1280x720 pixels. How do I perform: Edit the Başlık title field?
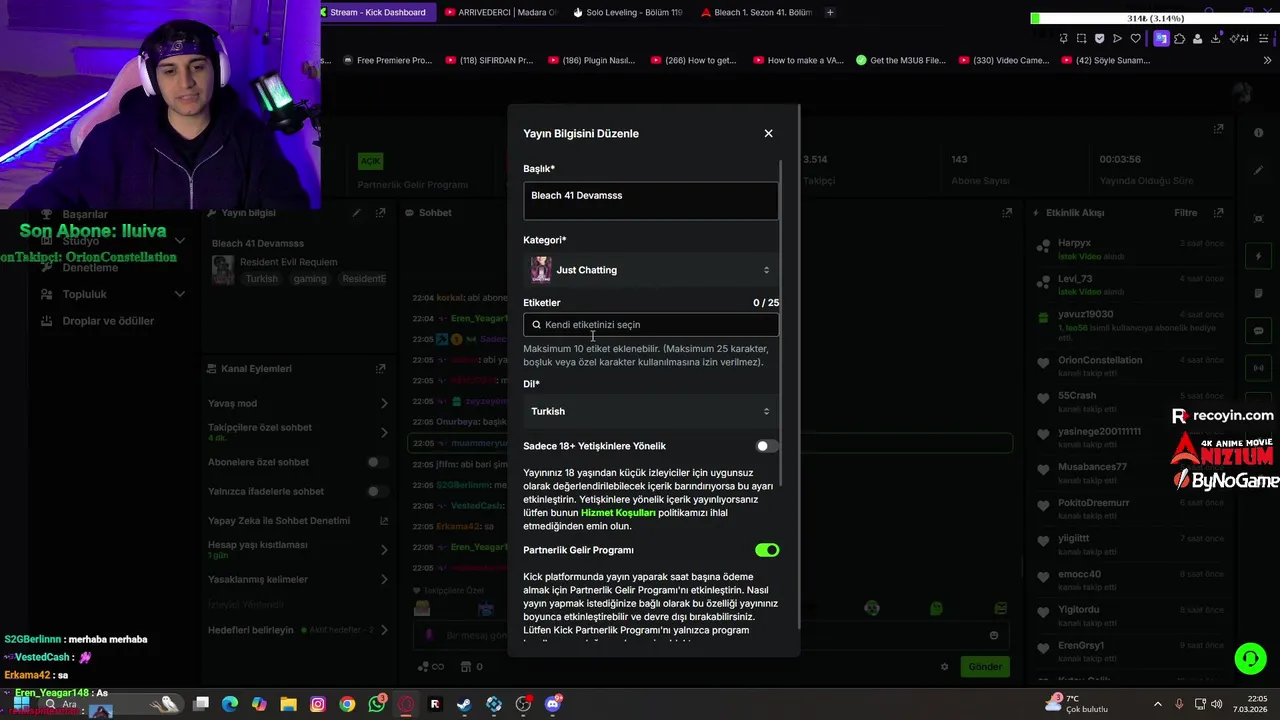(x=650, y=200)
